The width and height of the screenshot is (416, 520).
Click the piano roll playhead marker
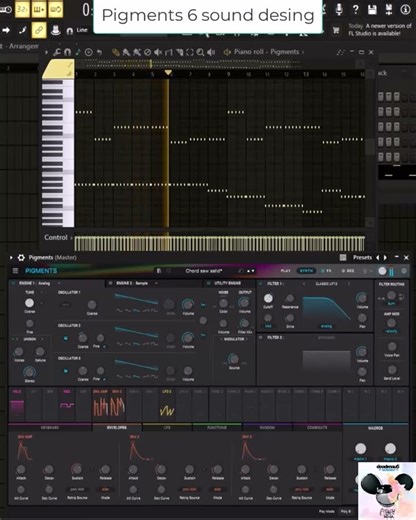[x=168, y=72]
